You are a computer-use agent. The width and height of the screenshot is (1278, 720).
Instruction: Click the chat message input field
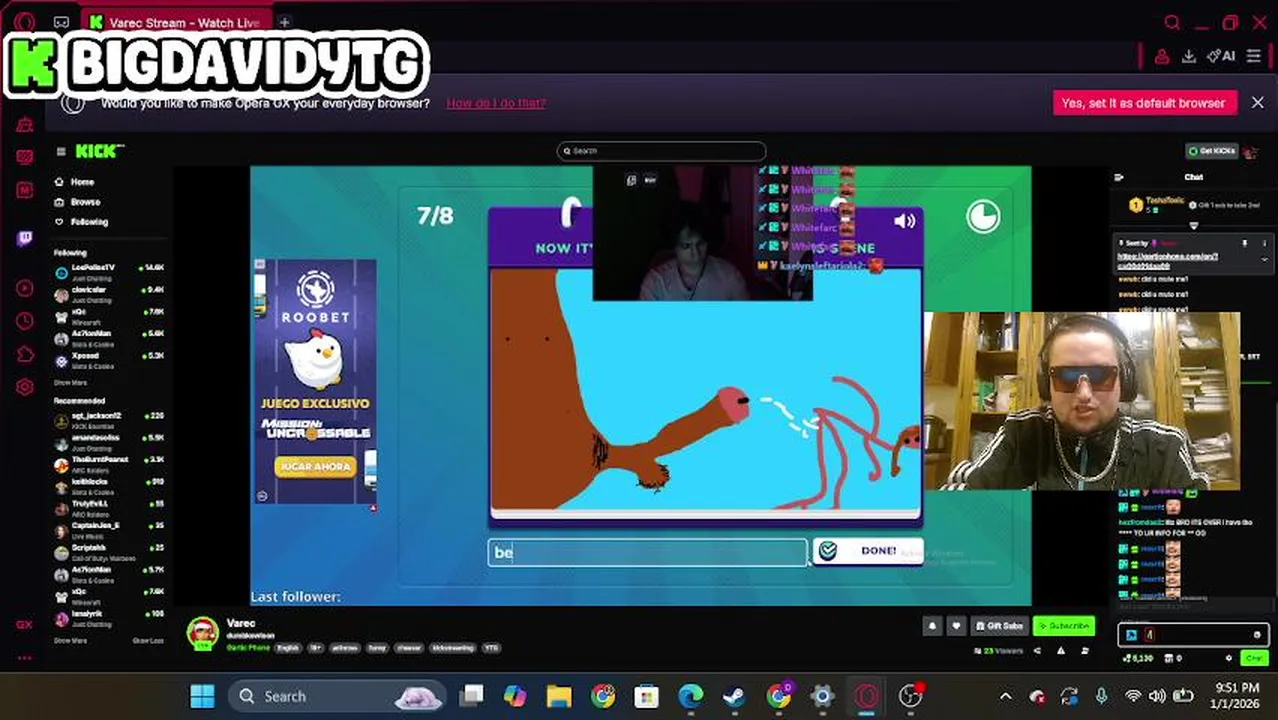(x=1193, y=635)
